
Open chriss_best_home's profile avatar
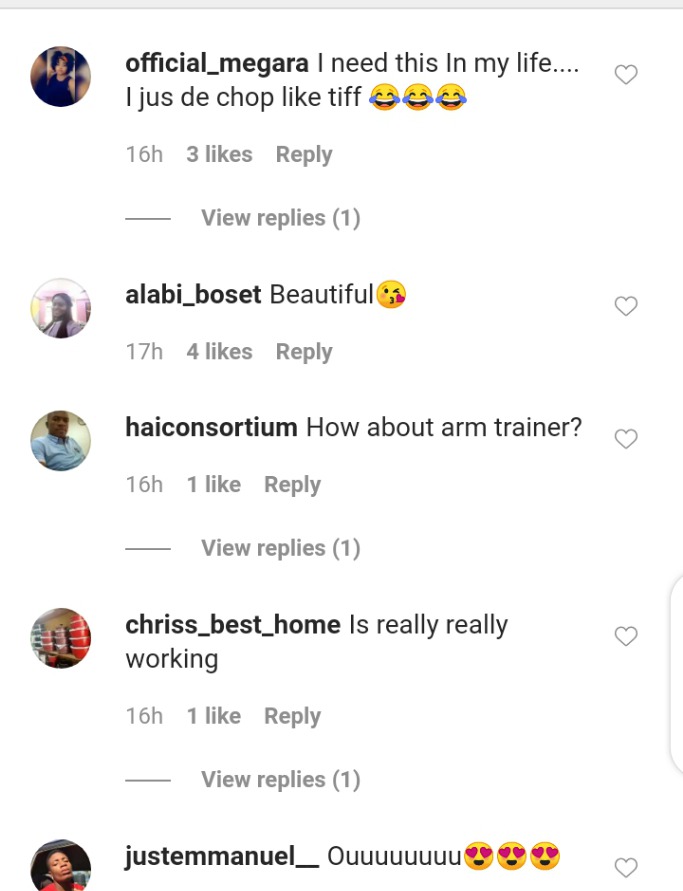pos(60,638)
